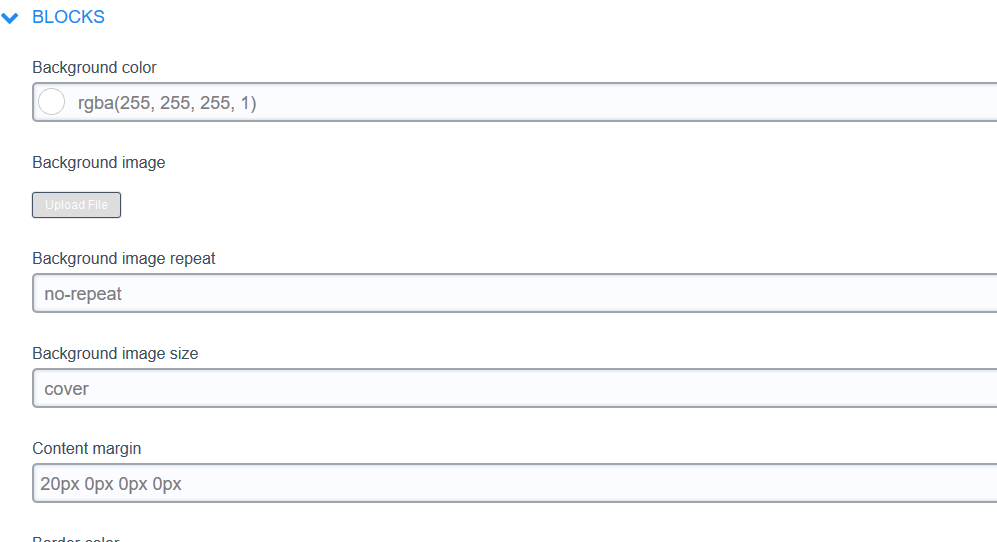Open the Background color swatch picker
This screenshot has height=542, width=997.
tap(51, 102)
